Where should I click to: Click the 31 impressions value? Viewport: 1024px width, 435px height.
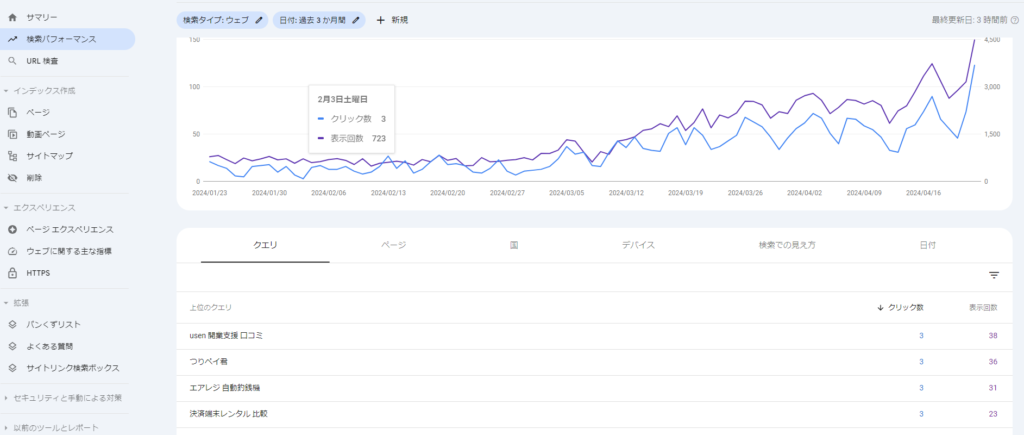pyautogui.click(x=993, y=388)
